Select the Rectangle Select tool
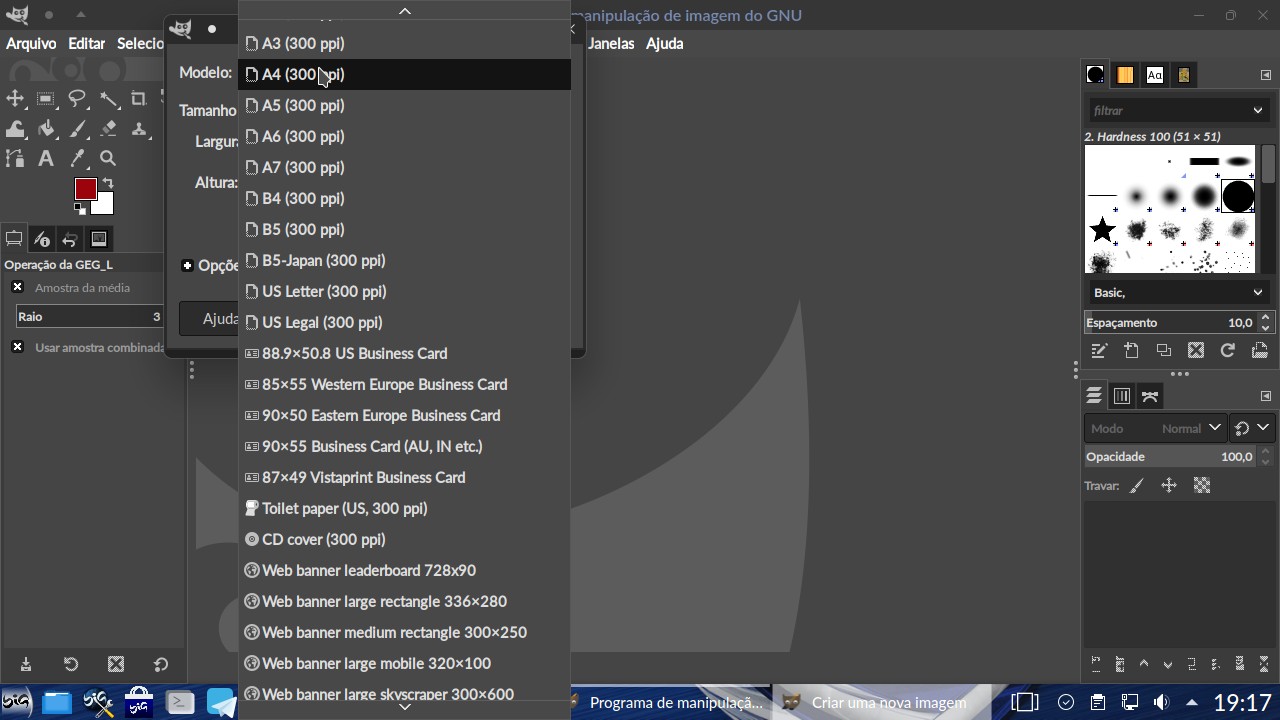This screenshot has width=1280, height=720. tap(46, 98)
